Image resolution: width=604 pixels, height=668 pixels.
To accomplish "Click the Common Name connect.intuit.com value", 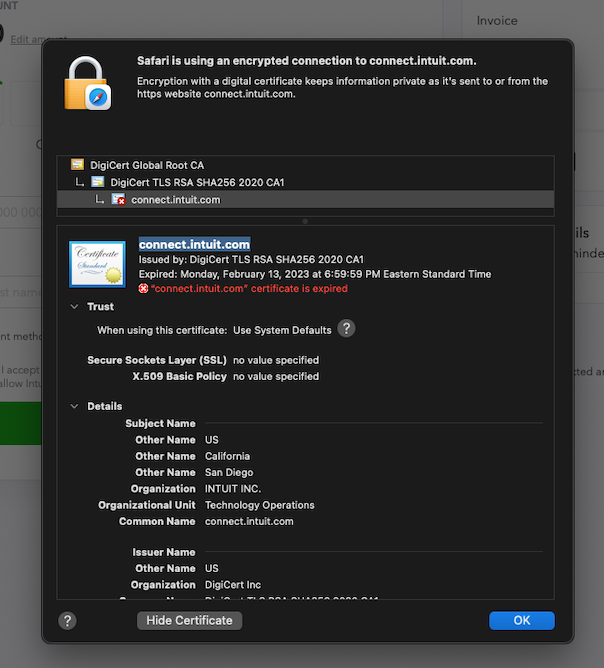I will [x=249, y=521].
